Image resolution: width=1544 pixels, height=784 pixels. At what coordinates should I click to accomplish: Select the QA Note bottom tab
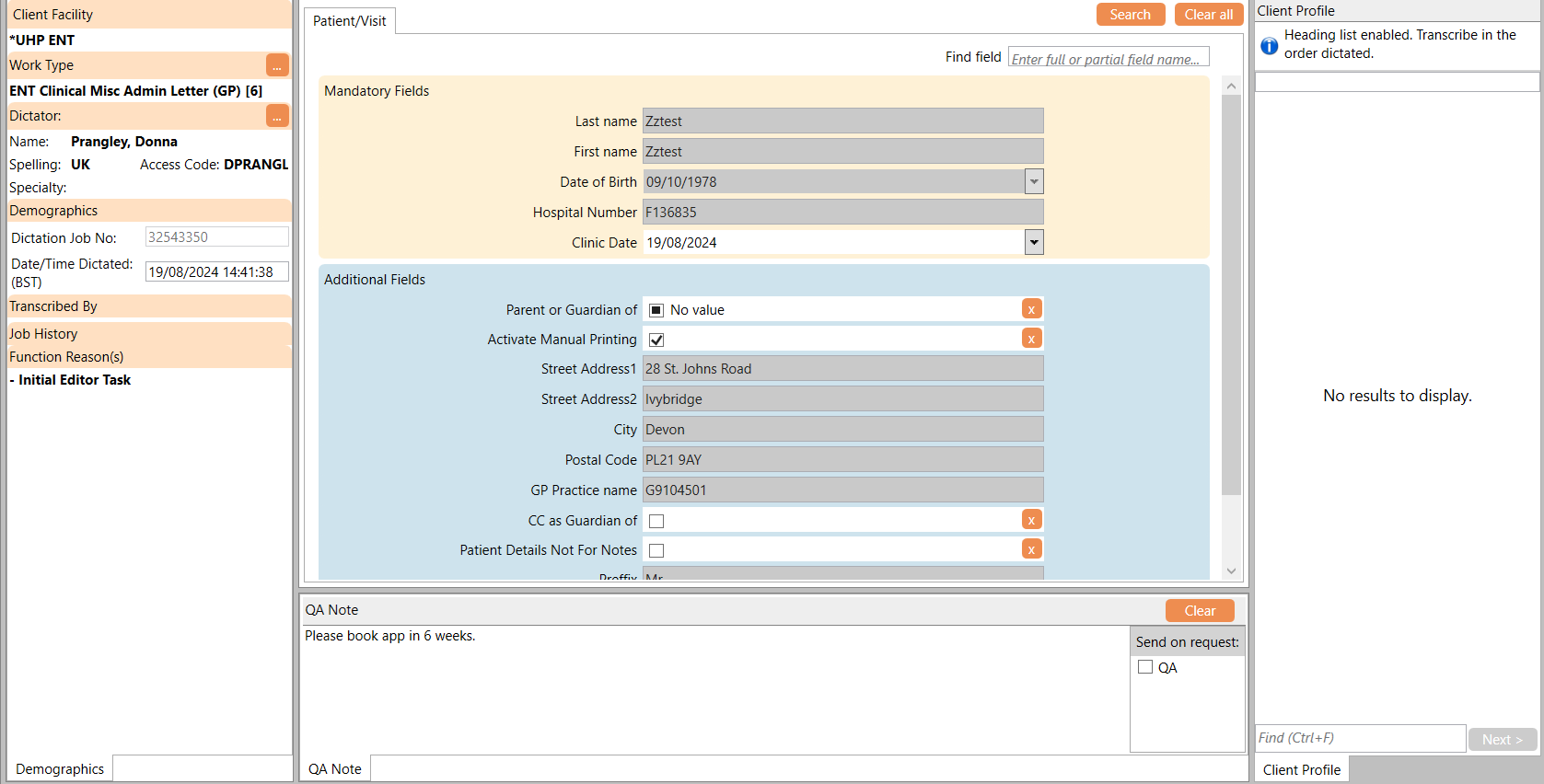335,769
